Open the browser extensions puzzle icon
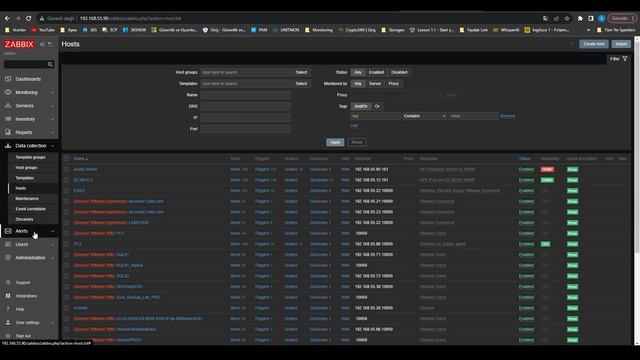Screen dimensions: 640x360 (580, 18)
